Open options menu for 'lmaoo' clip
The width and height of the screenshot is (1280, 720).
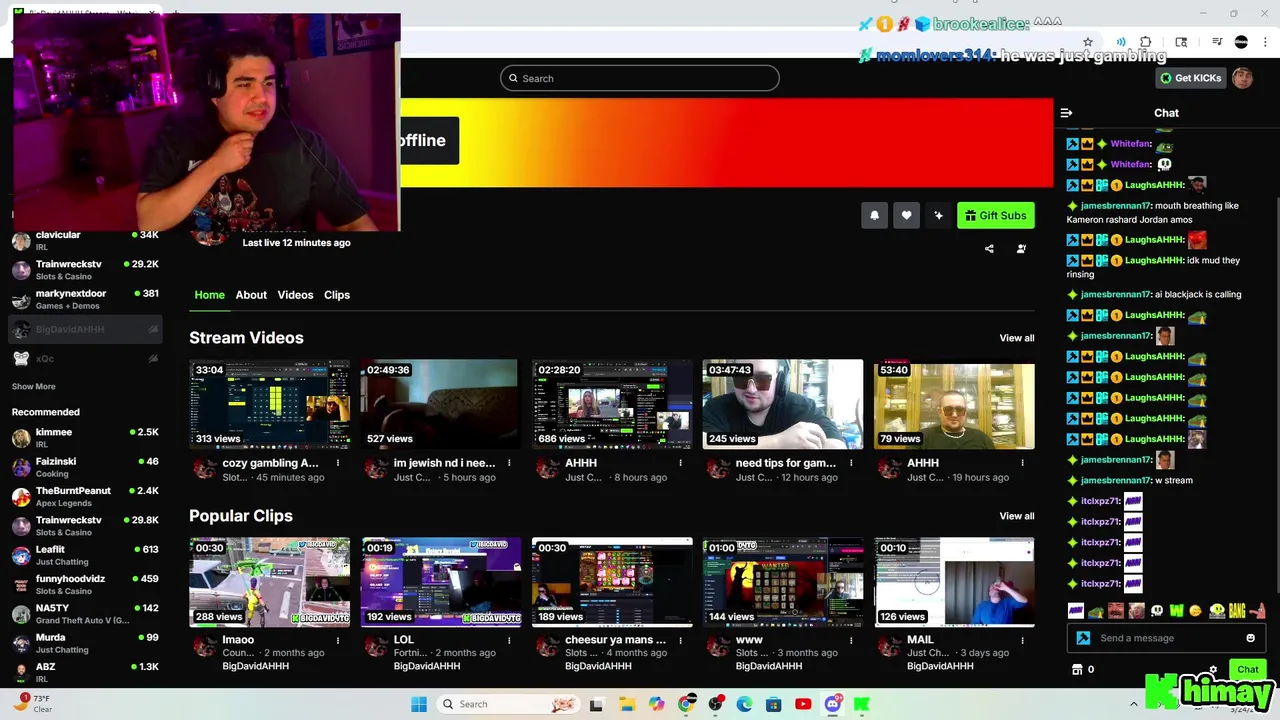click(x=338, y=640)
